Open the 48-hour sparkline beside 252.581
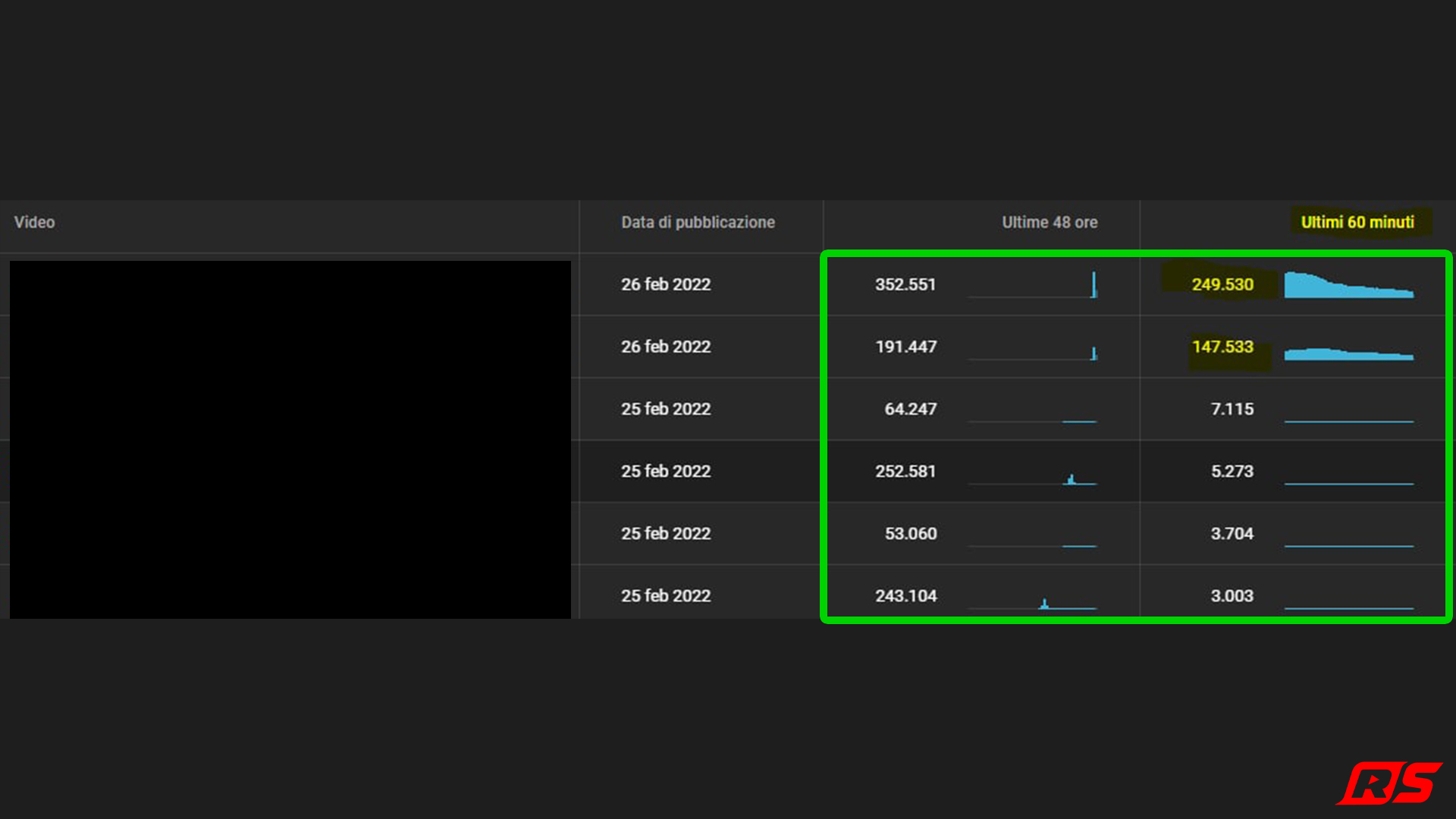Viewport: 1456px width, 819px height. [1032, 479]
